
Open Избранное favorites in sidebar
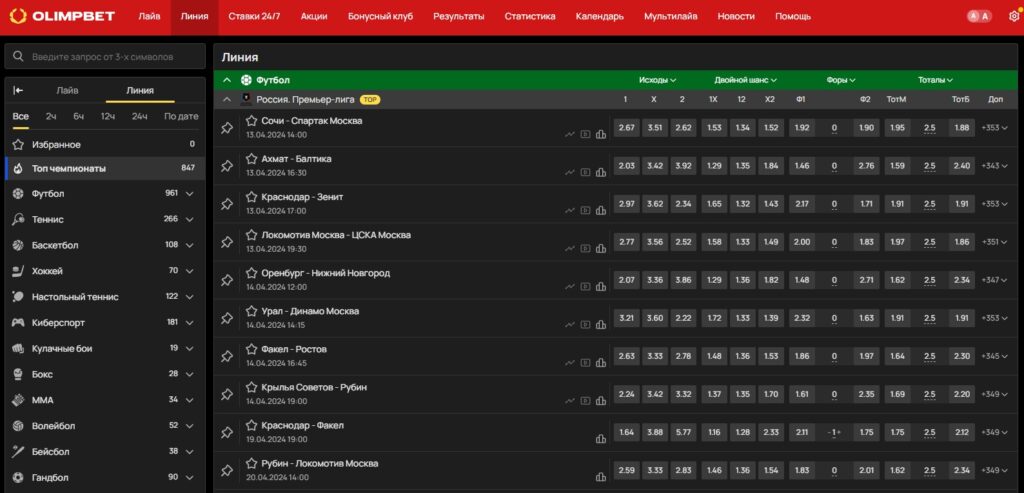click(x=104, y=144)
